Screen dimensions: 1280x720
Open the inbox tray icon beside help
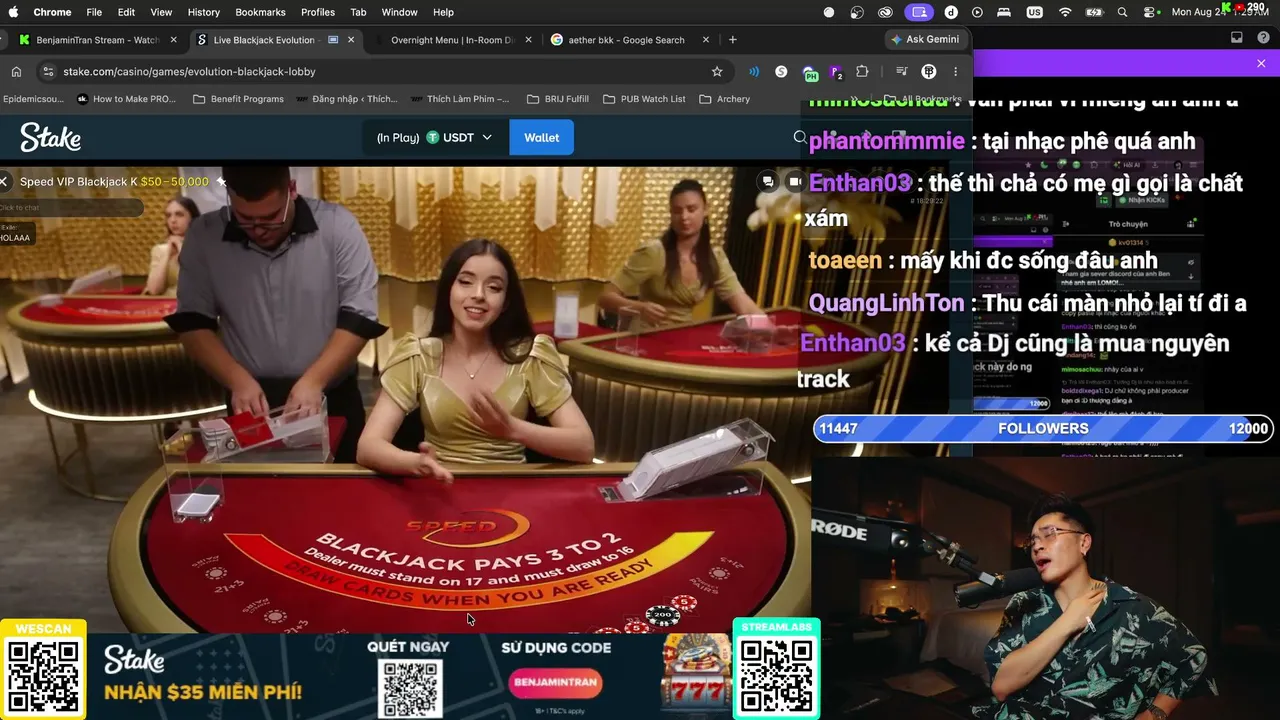(x=1237, y=38)
